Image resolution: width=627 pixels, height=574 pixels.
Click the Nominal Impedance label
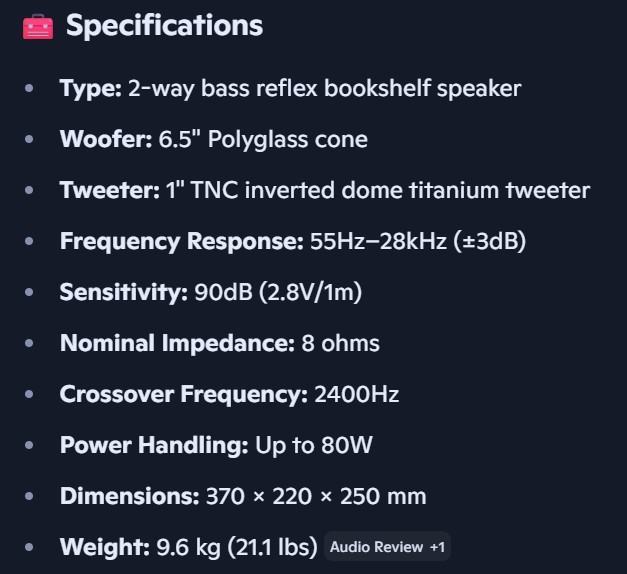[x=177, y=343]
